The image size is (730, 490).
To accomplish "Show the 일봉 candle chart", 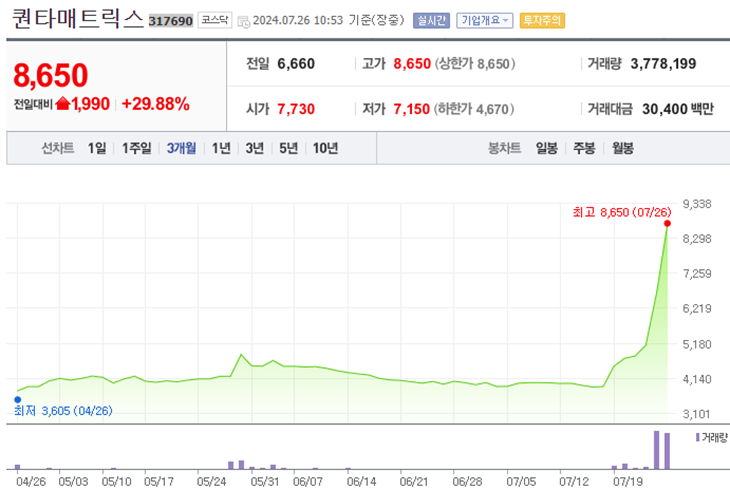I will (547, 148).
